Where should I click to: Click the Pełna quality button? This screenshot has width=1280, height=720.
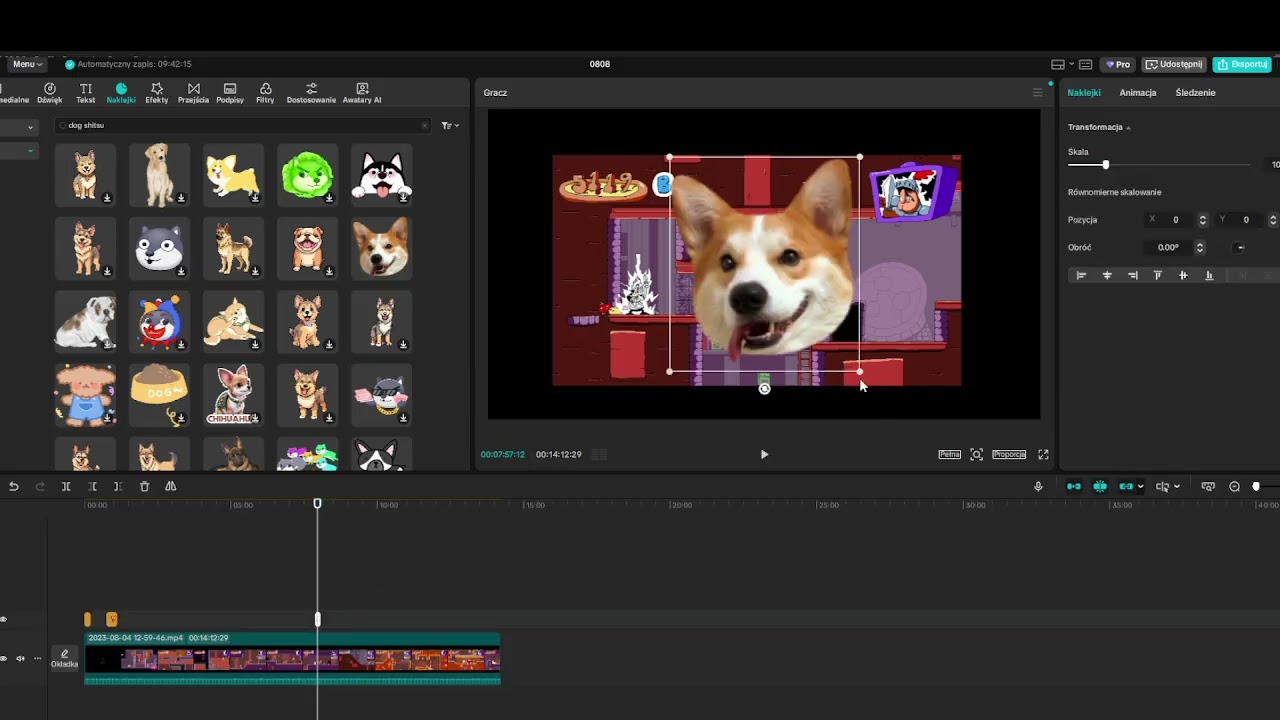(x=950, y=454)
